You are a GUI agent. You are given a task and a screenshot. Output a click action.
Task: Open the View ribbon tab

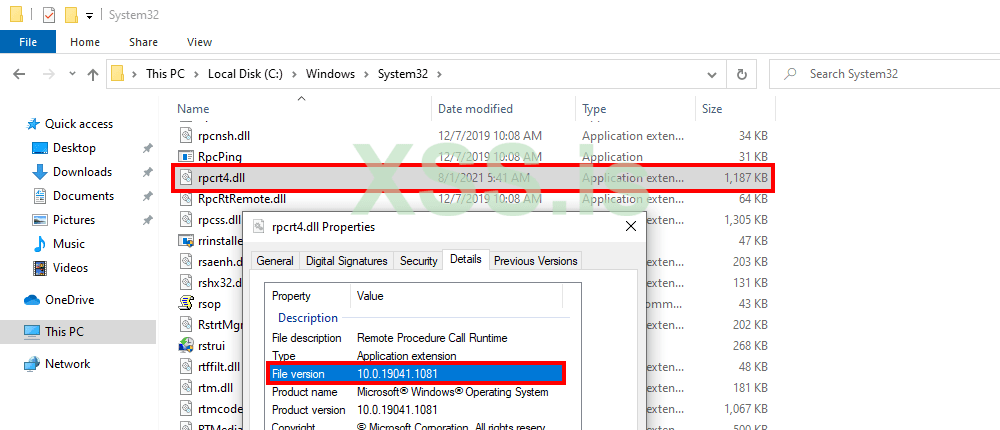pyautogui.click(x=199, y=42)
